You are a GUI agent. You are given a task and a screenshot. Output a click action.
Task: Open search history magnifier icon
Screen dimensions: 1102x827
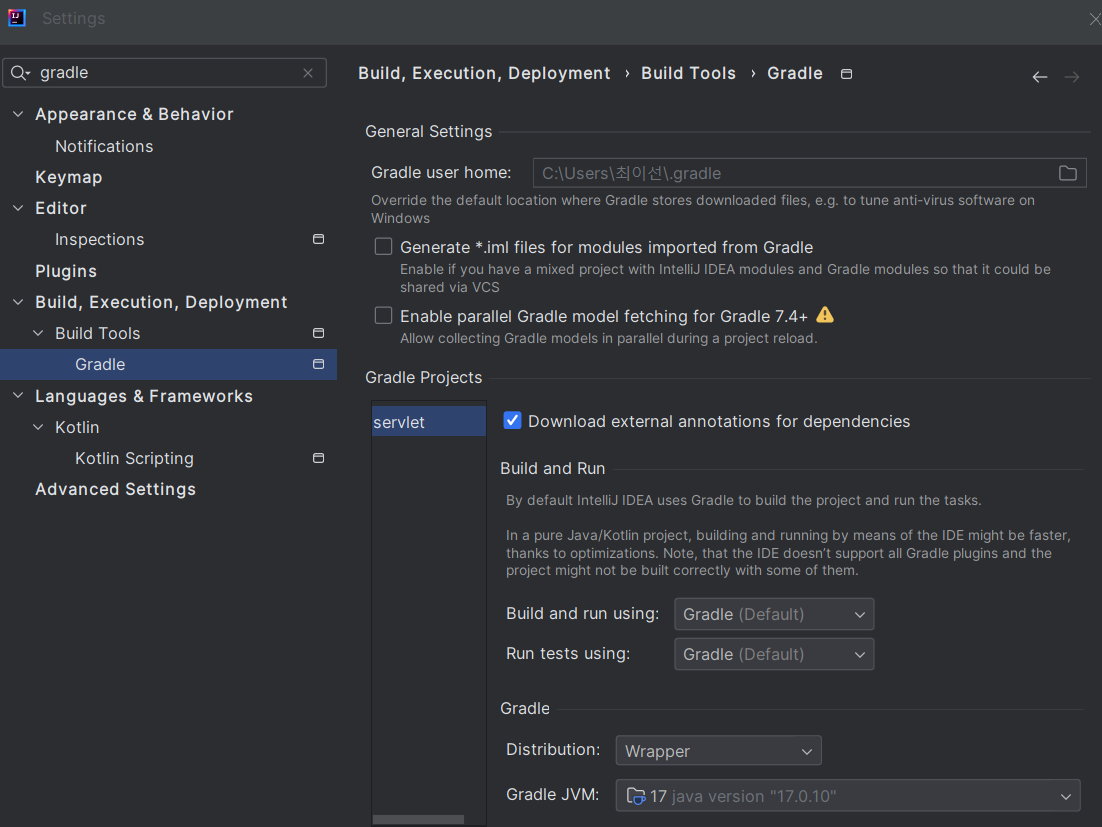[20, 73]
